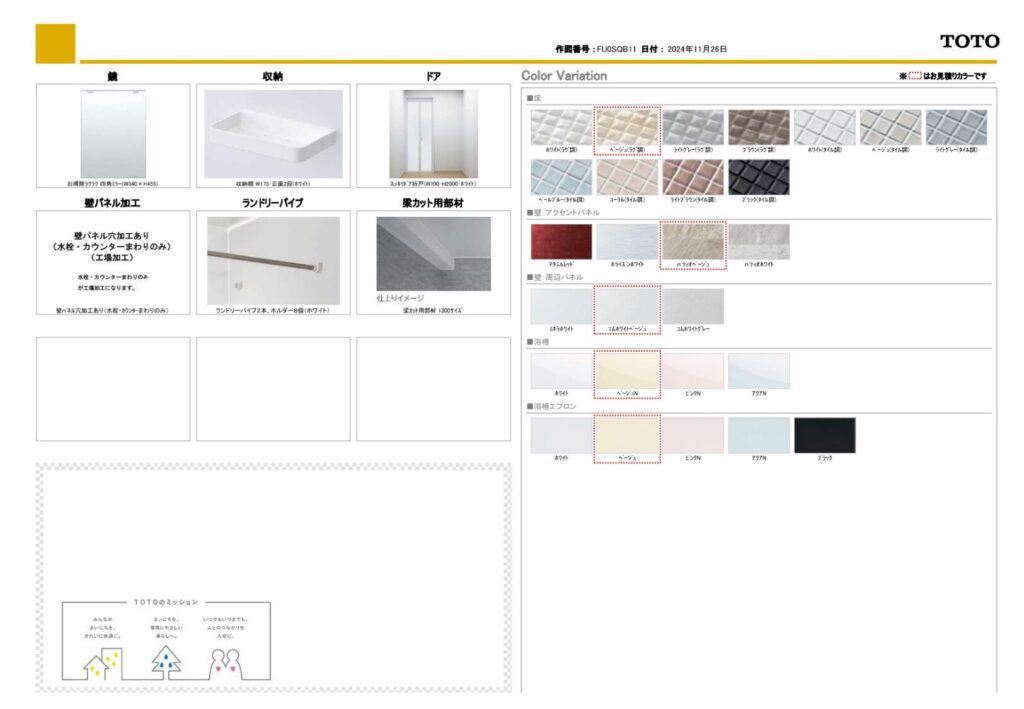Select the black bathtub apron swatch
Image resolution: width=1024 pixels, height=709 pixels.
coord(824,435)
